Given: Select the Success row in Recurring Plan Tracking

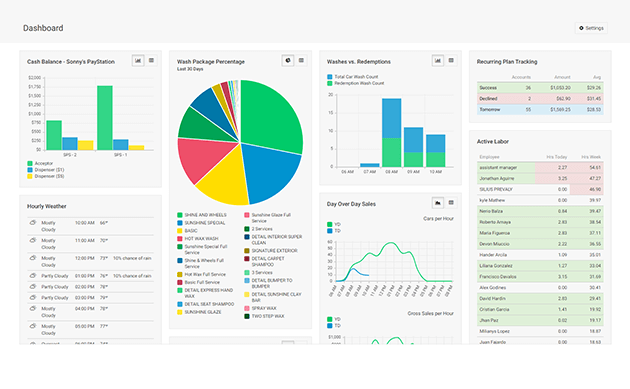Looking at the screenshot, I should point(540,88).
